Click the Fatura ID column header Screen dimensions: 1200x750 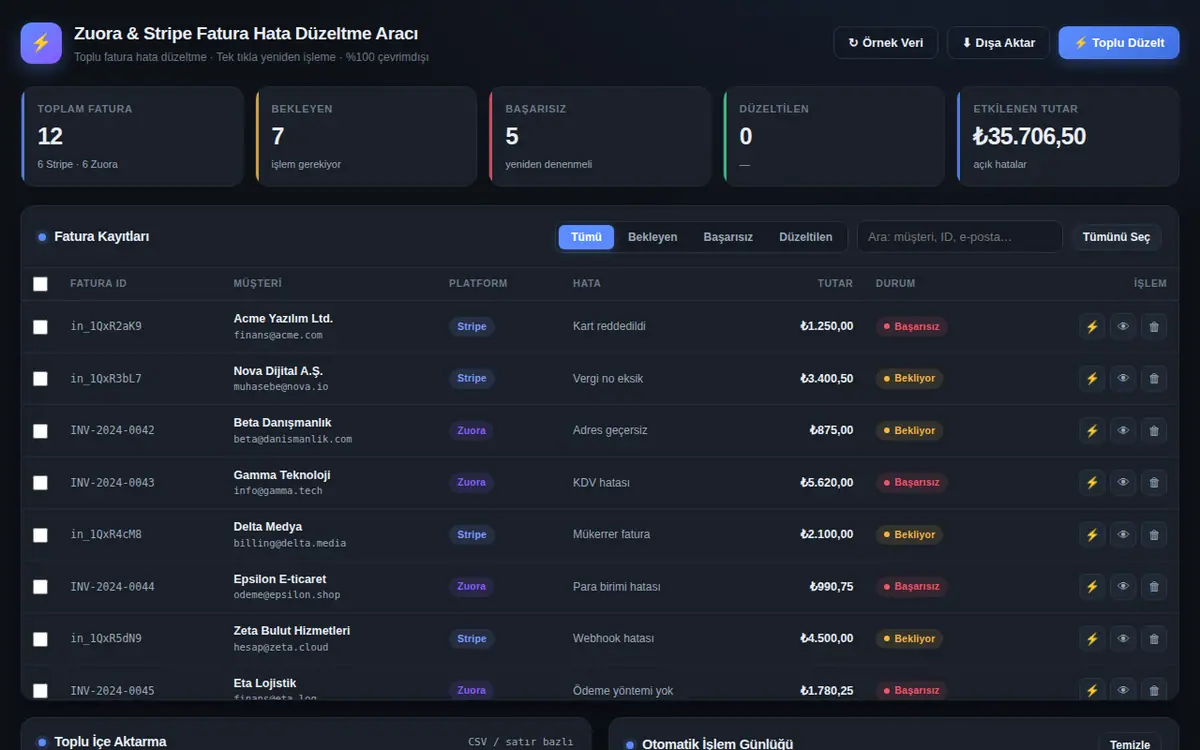pos(98,284)
